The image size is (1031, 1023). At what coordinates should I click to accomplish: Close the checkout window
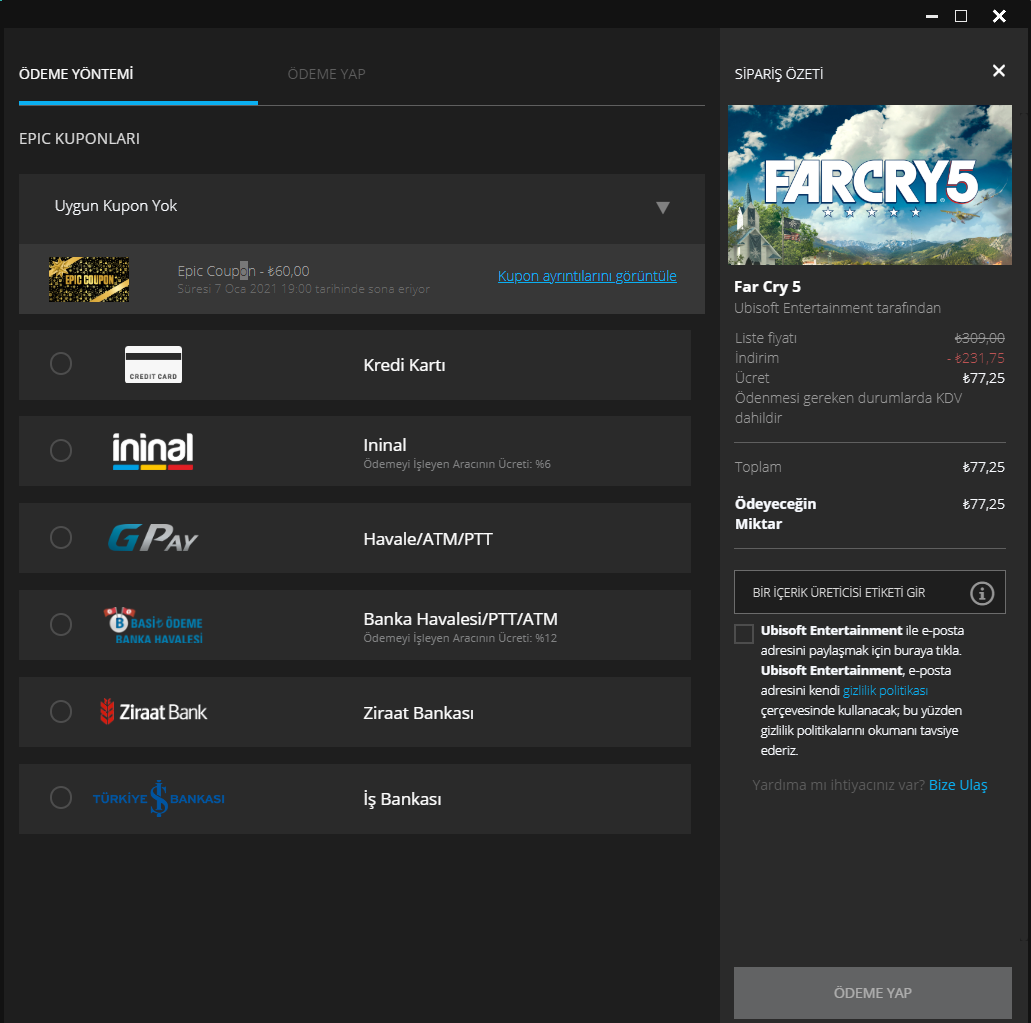tap(999, 16)
